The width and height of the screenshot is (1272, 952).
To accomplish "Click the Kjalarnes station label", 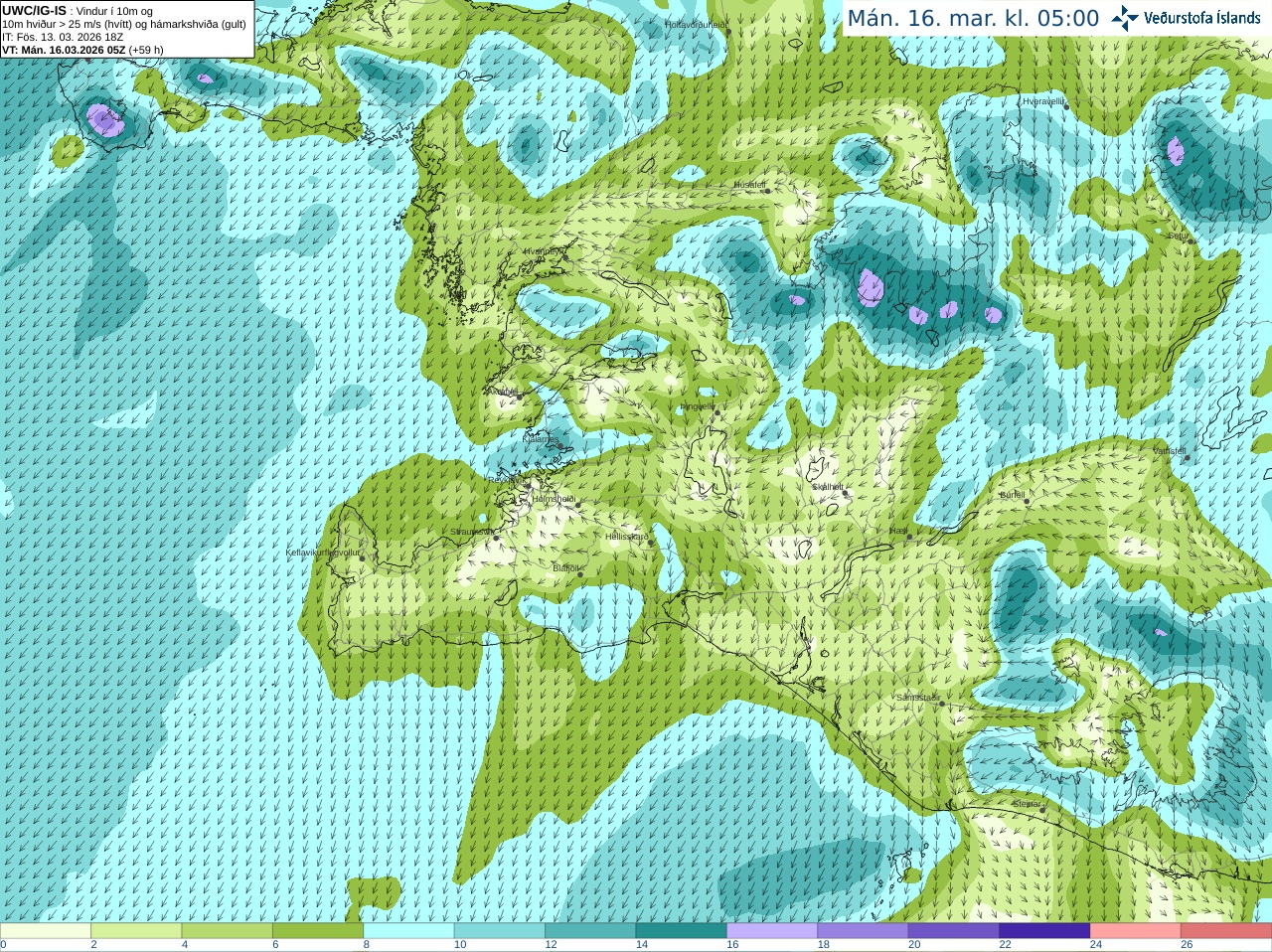I will tap(542, 438).
